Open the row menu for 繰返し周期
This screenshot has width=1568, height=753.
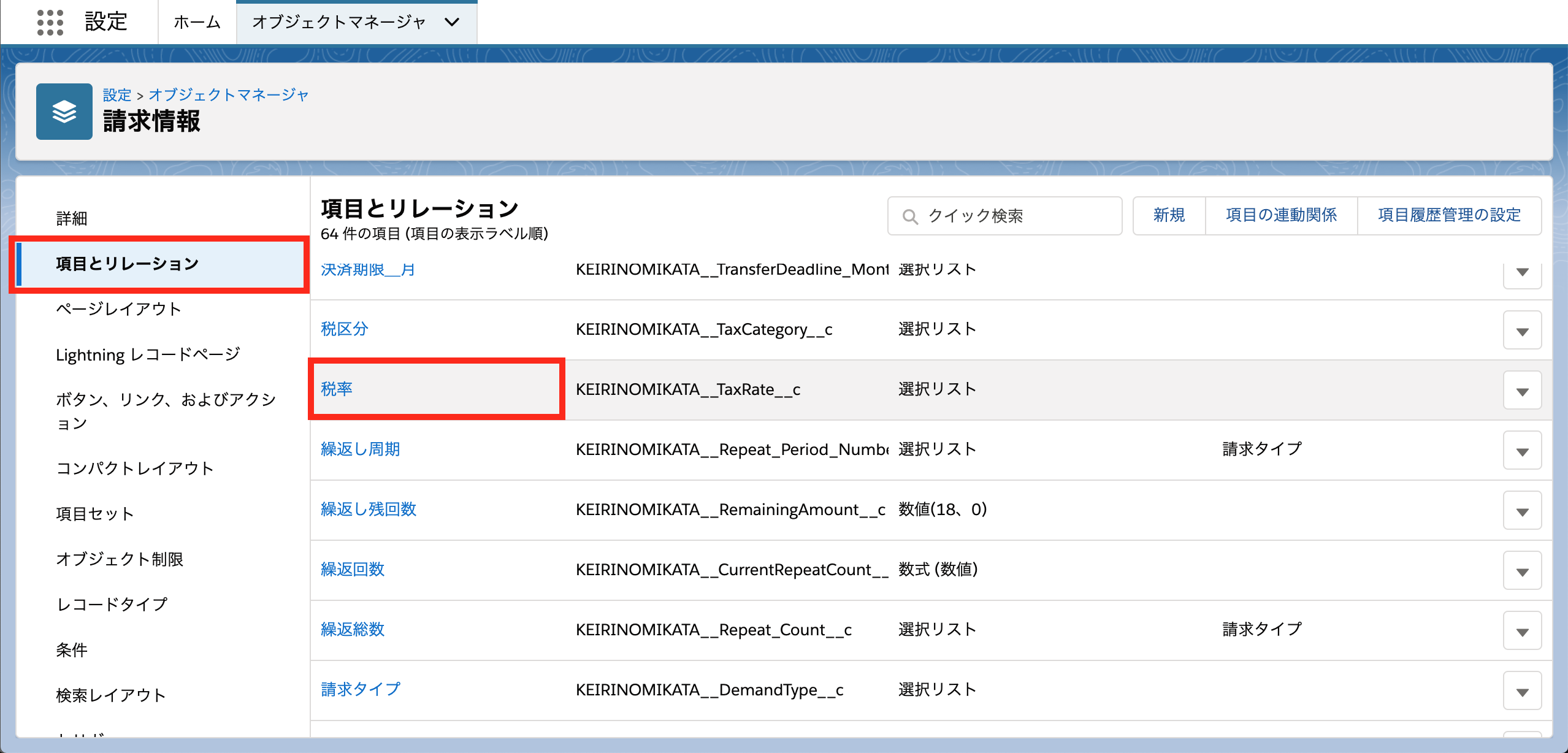pyautogui.click(x=1521, y=451)
